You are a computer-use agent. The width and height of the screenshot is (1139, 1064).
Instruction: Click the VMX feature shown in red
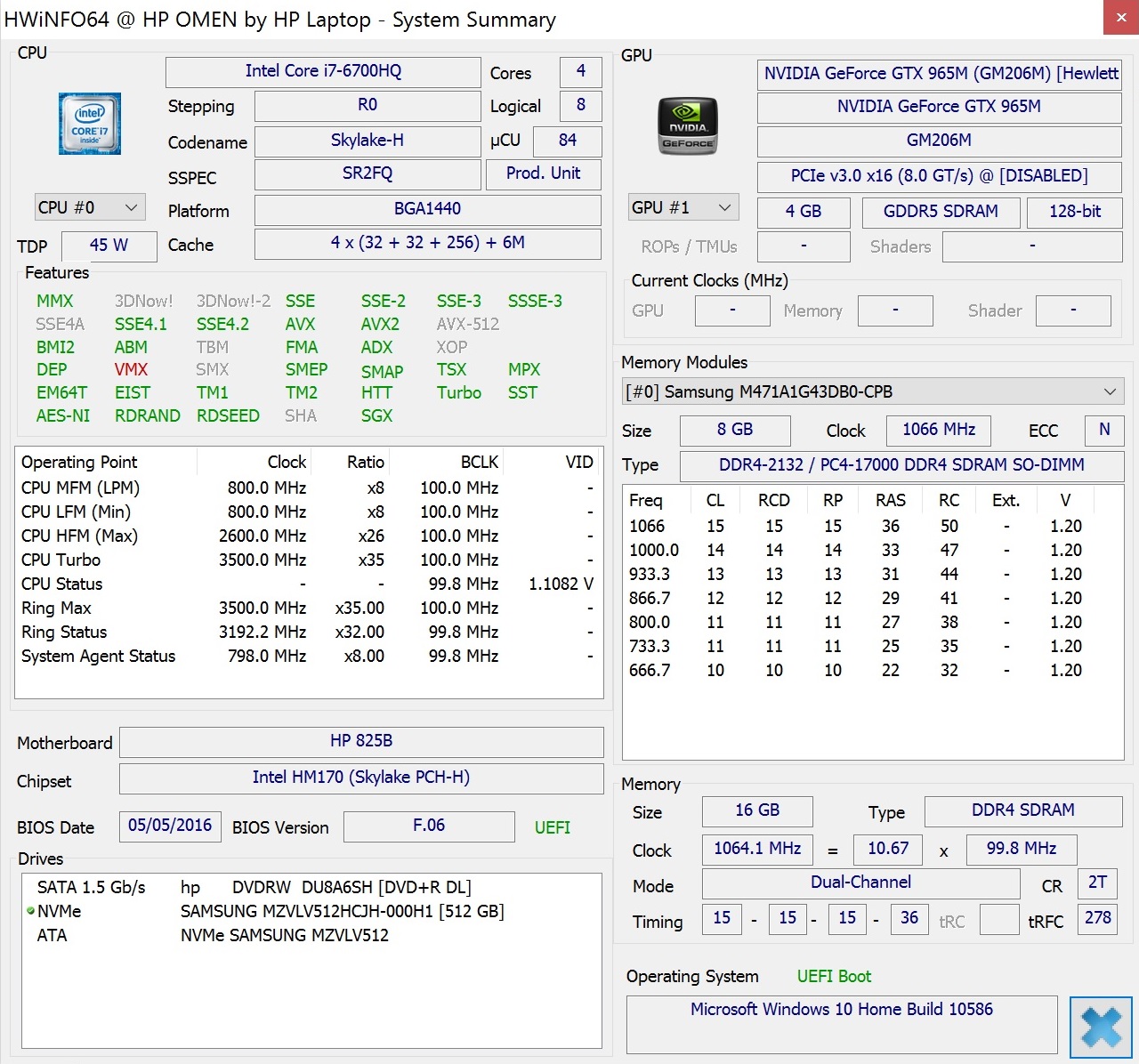click(131, 369)
